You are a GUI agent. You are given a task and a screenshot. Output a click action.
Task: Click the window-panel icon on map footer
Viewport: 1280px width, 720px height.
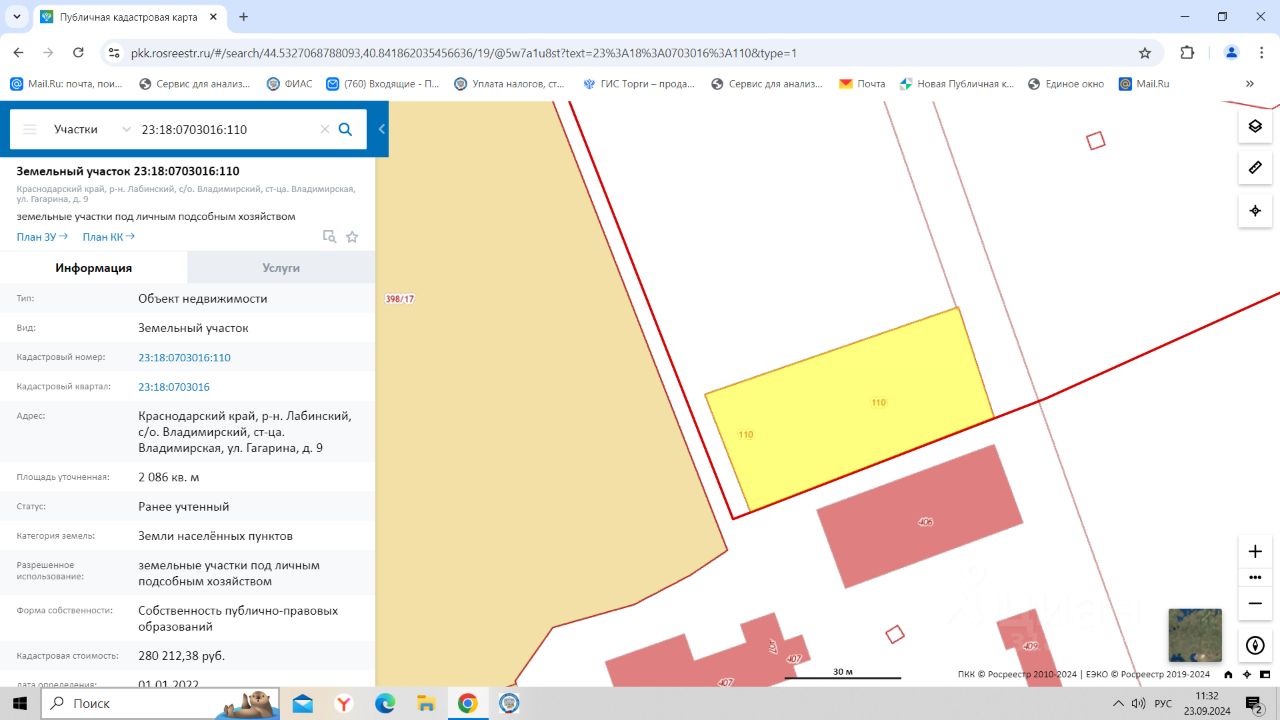click(1266, 674)
